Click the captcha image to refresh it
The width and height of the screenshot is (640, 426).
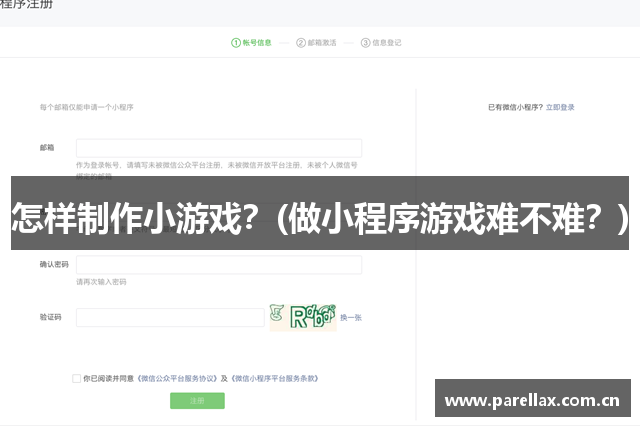click(303, 317)
